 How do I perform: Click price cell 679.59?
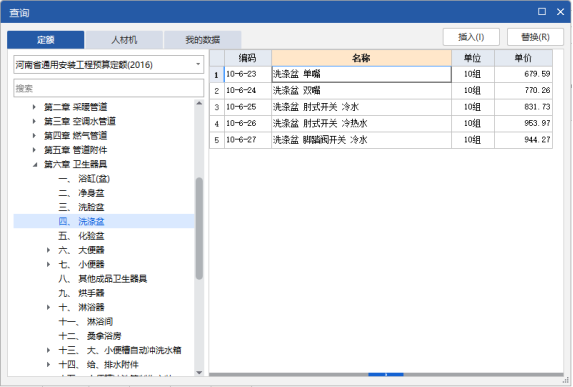pyautogui.click(x=523, y=74)
